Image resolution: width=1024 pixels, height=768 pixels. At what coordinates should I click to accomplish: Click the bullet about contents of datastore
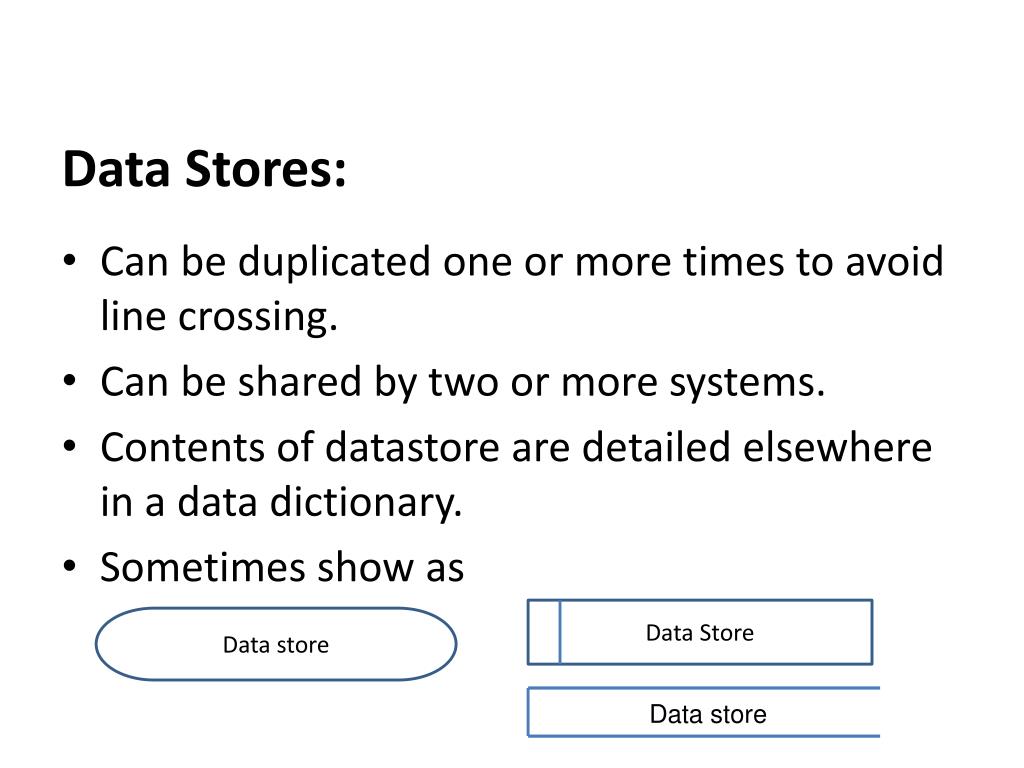point(516,475)
